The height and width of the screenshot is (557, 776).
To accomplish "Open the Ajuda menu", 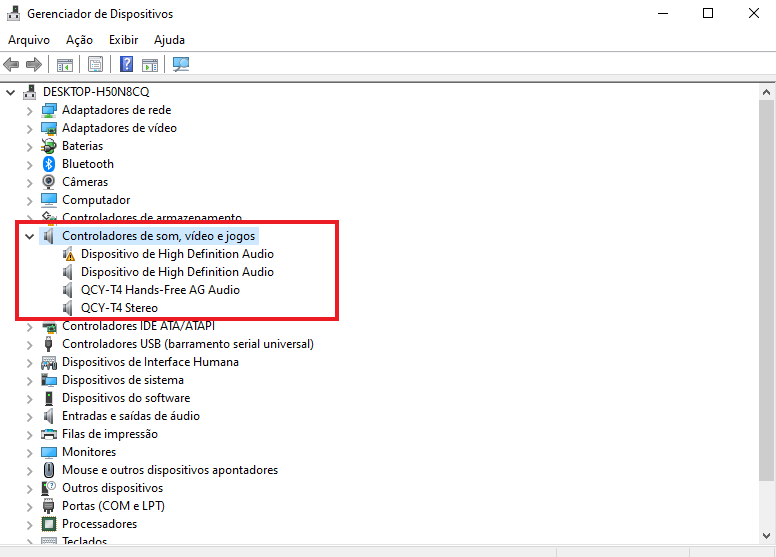I will (x=169, y=40).
